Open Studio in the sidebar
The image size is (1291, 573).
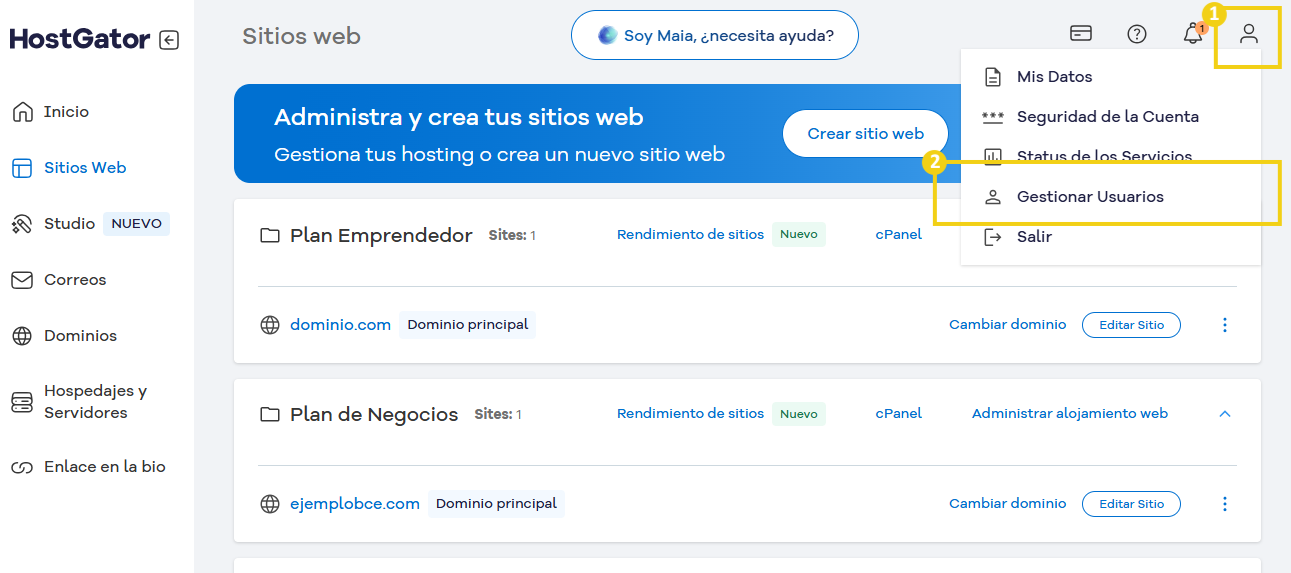69,224
